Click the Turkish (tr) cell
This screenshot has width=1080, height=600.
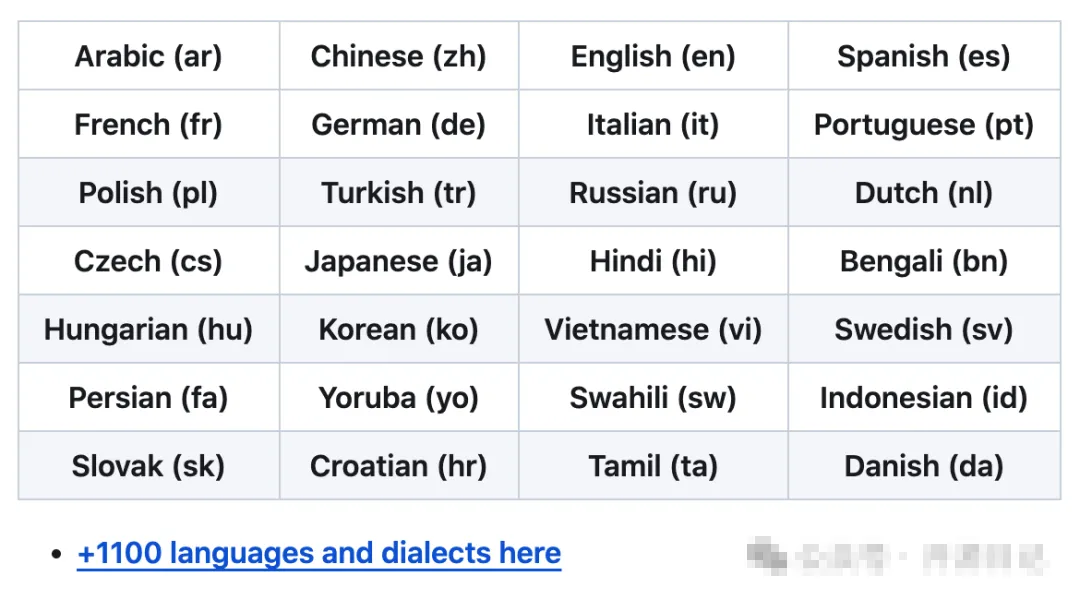(x=399, y=192)
